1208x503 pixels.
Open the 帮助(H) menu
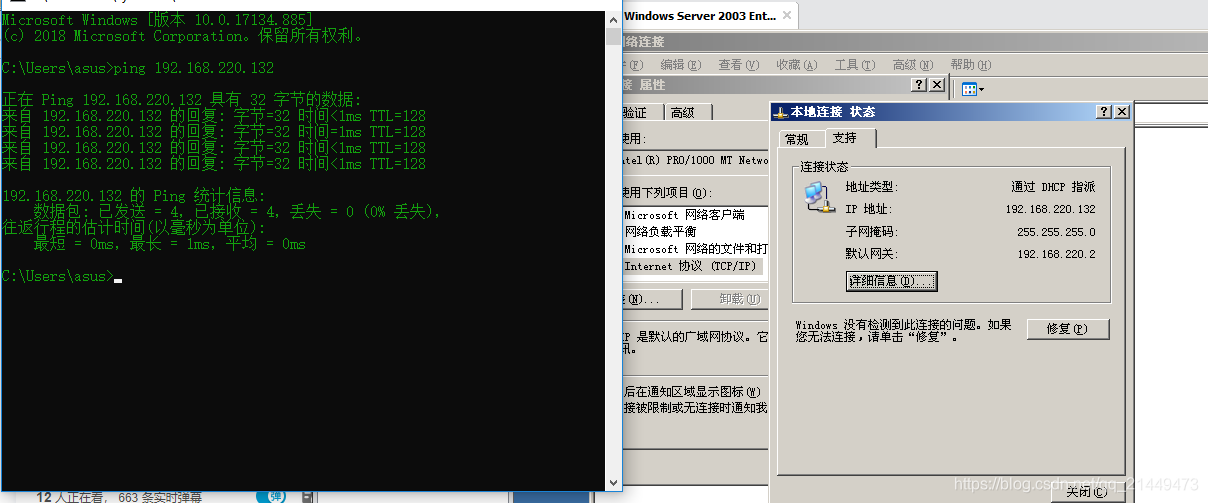pyautogui.click(x=970, y=65)
